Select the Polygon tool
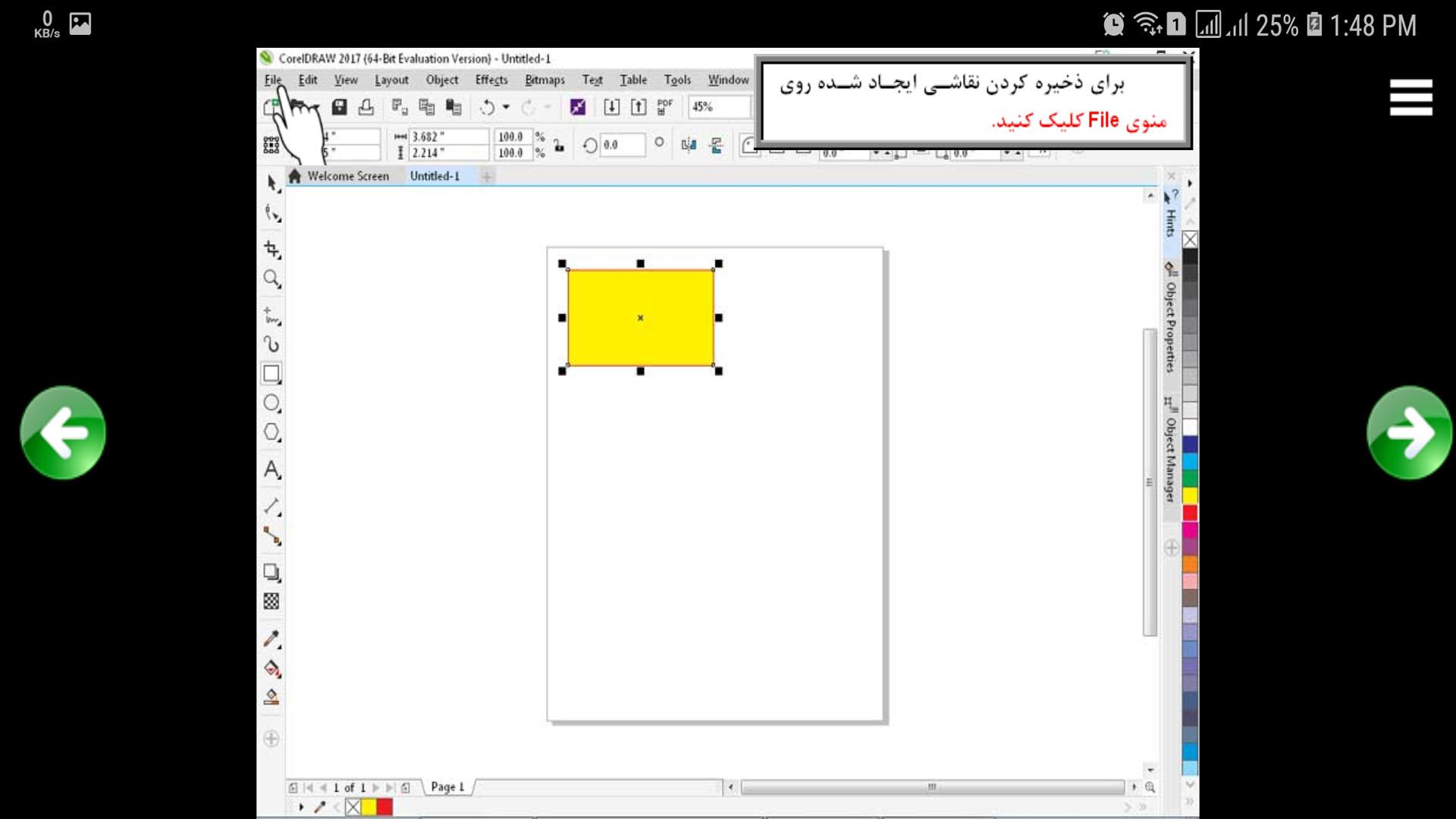 (271, 433)
